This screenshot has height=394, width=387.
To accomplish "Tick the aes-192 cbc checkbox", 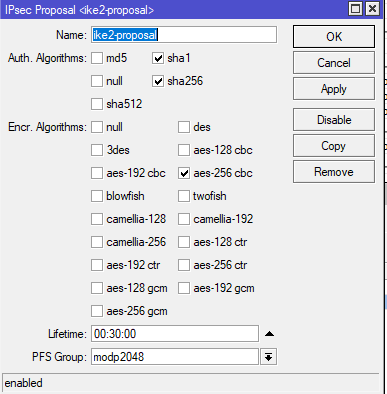I will click(97, 173).
